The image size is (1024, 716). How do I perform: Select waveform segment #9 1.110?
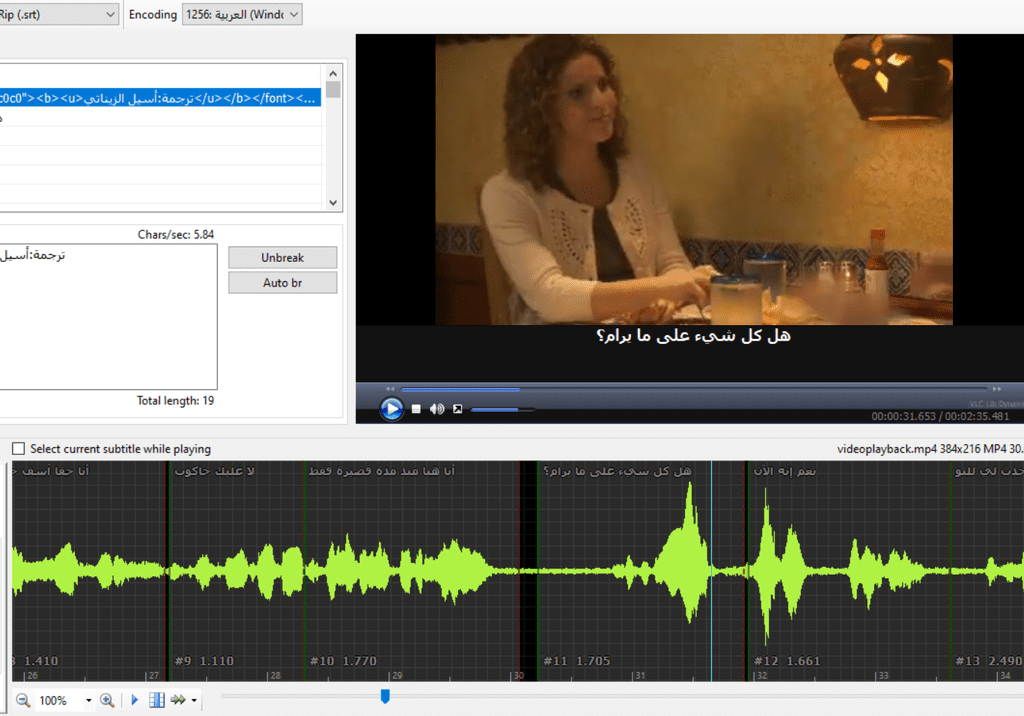click(236, 572)
